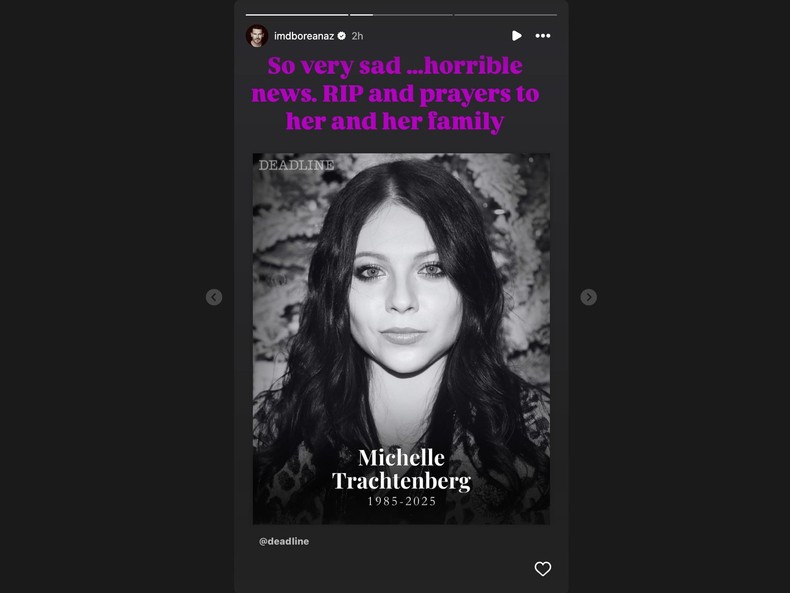The height and width of the screenshot is (593, 790).
Task: Open the three-dot more options menu
Action: click(x=543, y=36)
